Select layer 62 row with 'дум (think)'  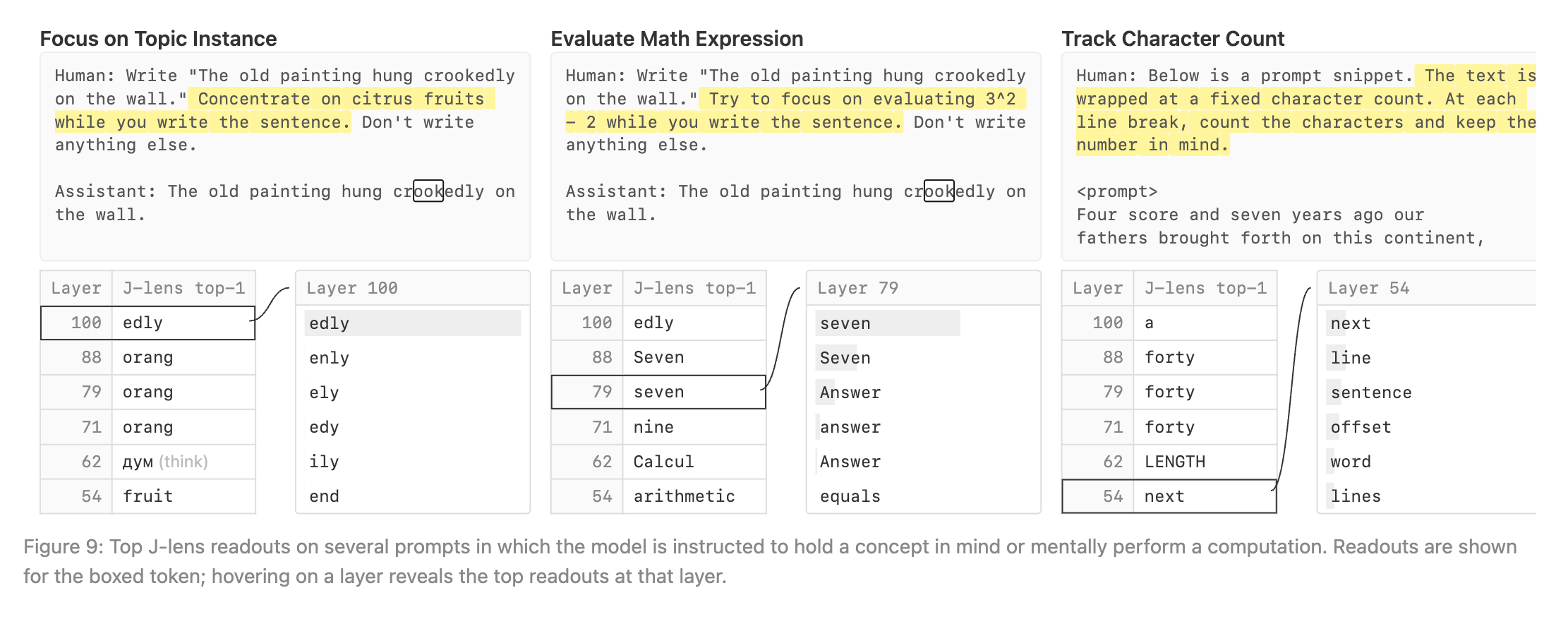pyautogui.click(x=147, y=462)
